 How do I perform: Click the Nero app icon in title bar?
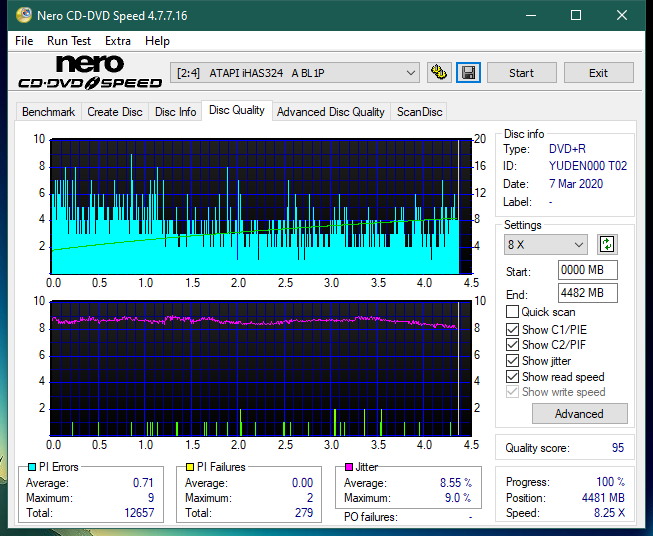pos(24,15)
